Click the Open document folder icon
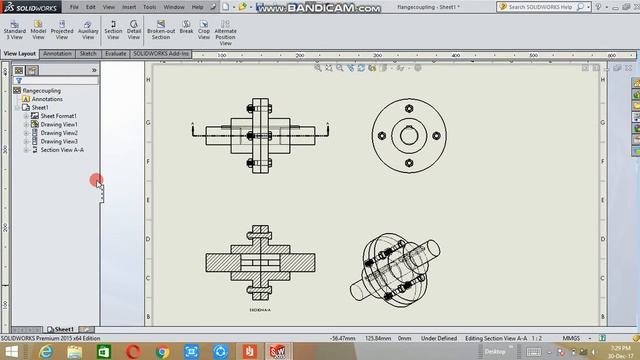 coord(242,7)
